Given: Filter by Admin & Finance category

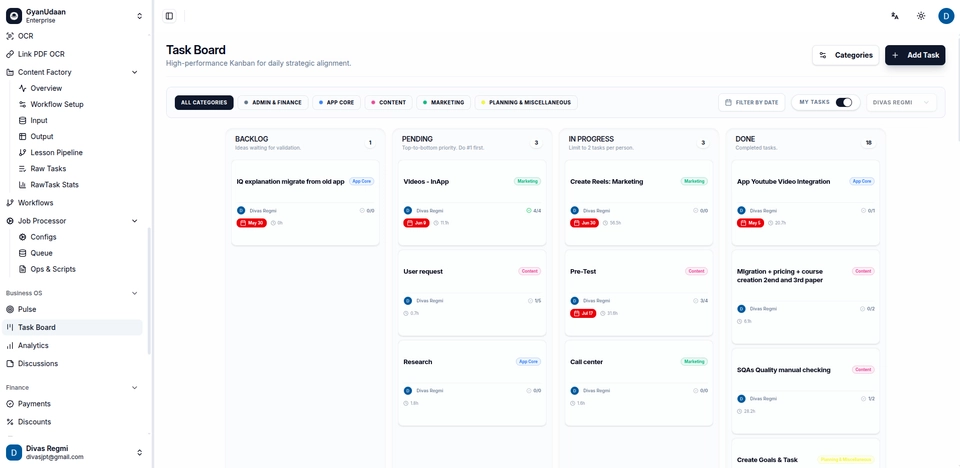Looking at the screenshot, I should (x=272, y=102).
